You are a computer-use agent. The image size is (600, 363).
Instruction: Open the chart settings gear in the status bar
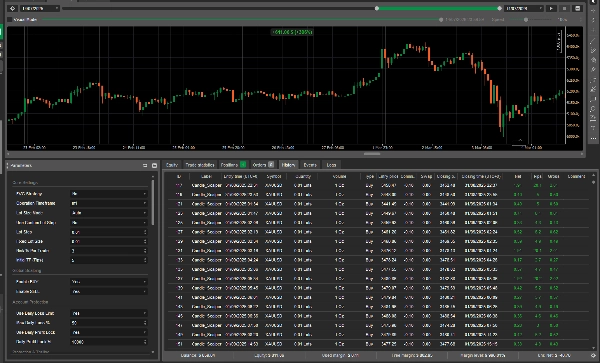coord(593,356)
